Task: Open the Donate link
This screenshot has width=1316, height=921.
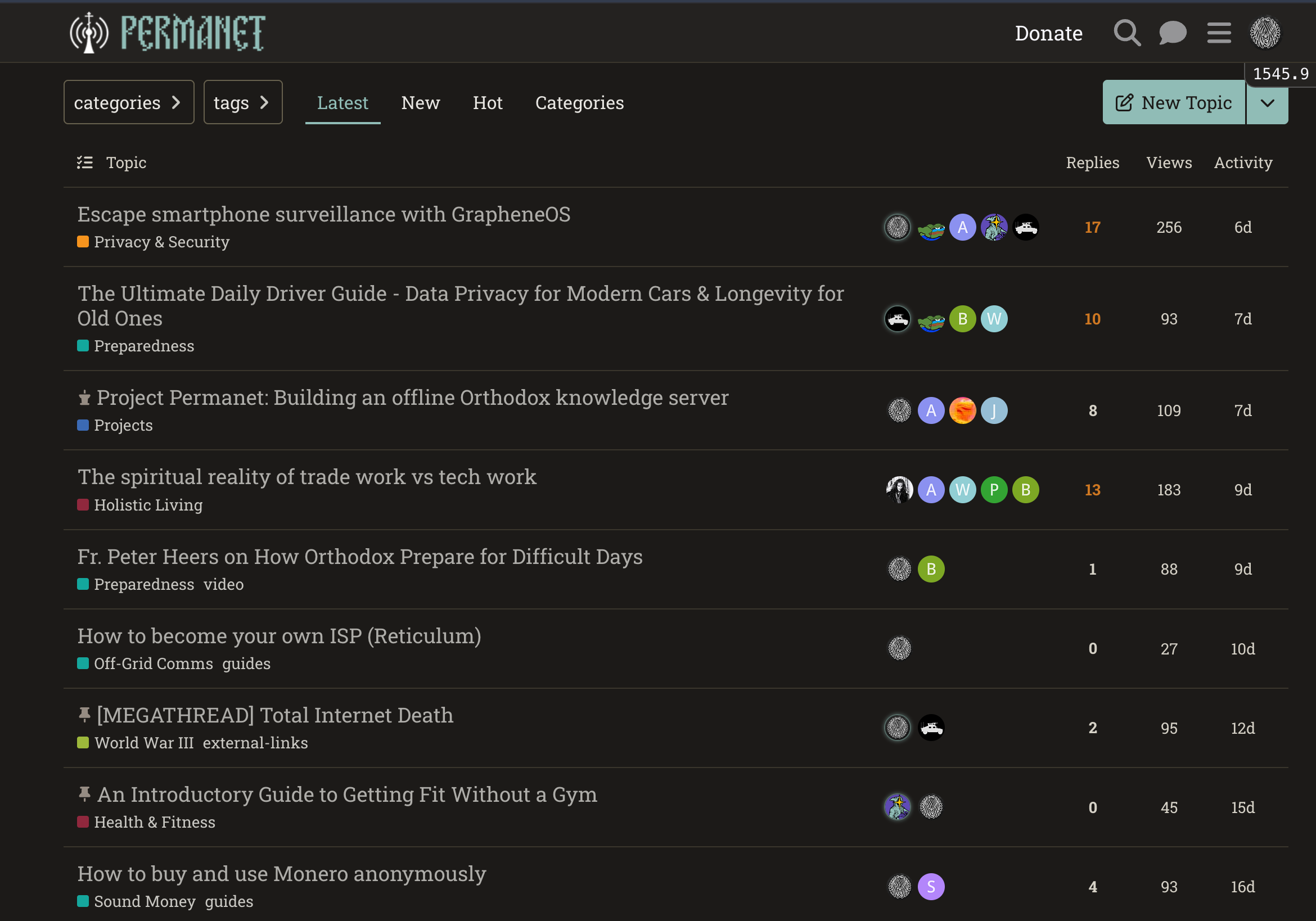Action: point(1048,33)
